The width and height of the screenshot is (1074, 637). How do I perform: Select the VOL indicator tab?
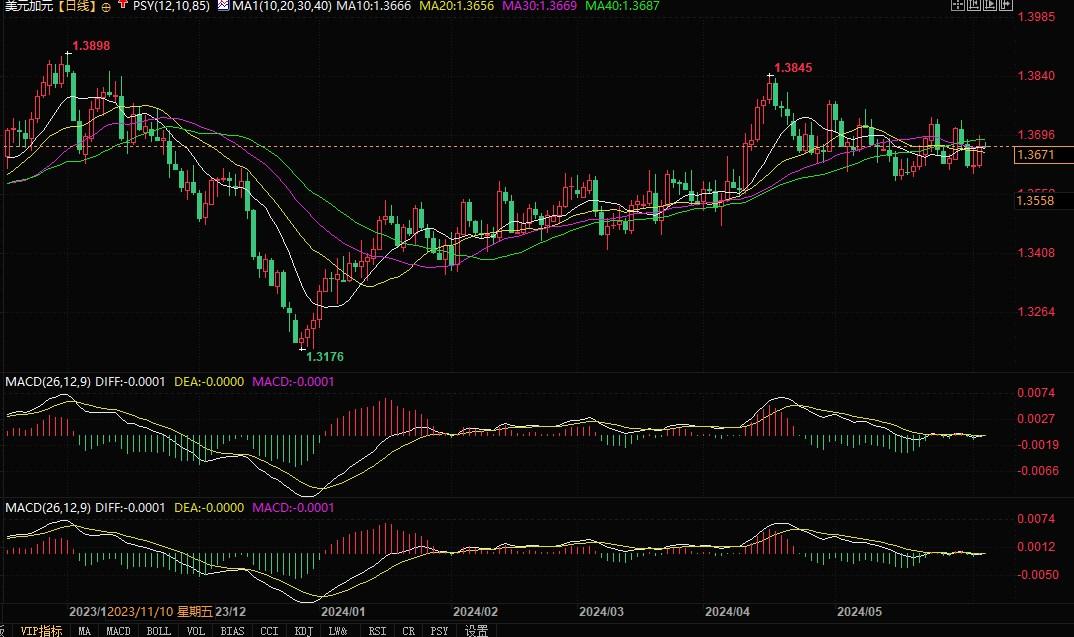click(x=196, y=630)
